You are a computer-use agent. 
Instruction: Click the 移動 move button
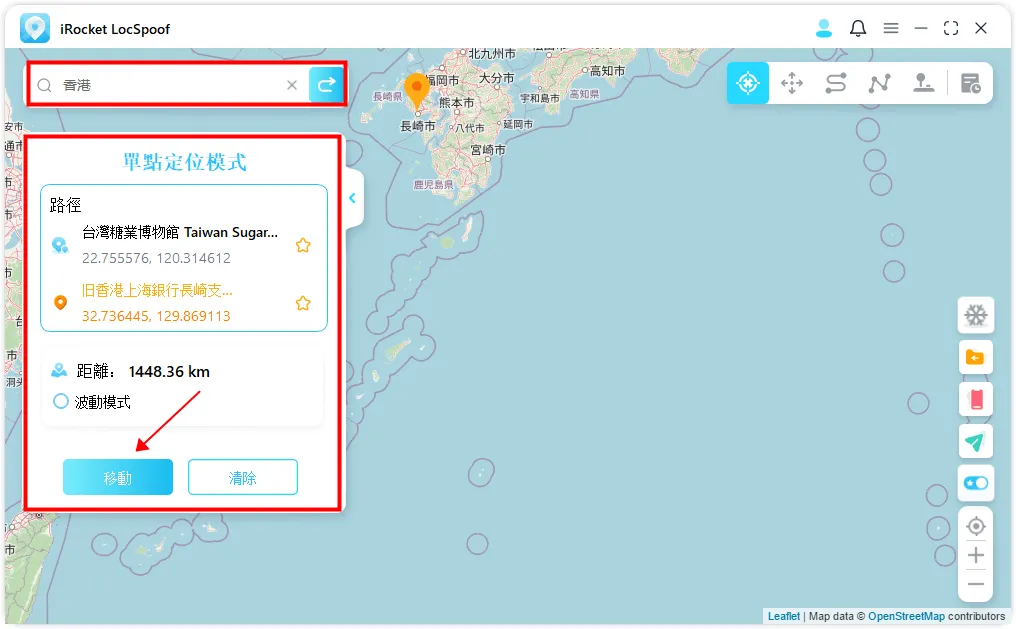pos(118,477)
